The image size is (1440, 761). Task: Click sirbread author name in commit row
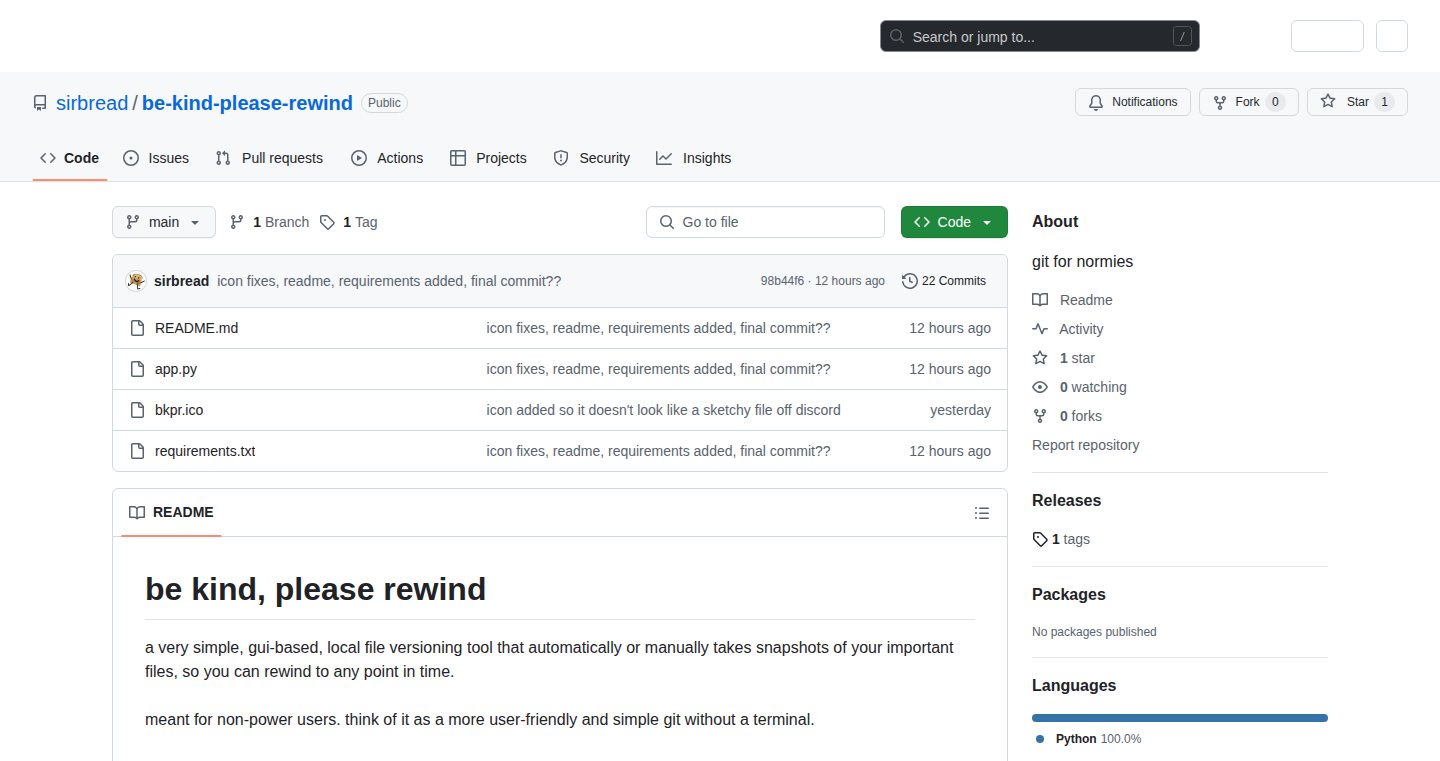tap(181, 281)
